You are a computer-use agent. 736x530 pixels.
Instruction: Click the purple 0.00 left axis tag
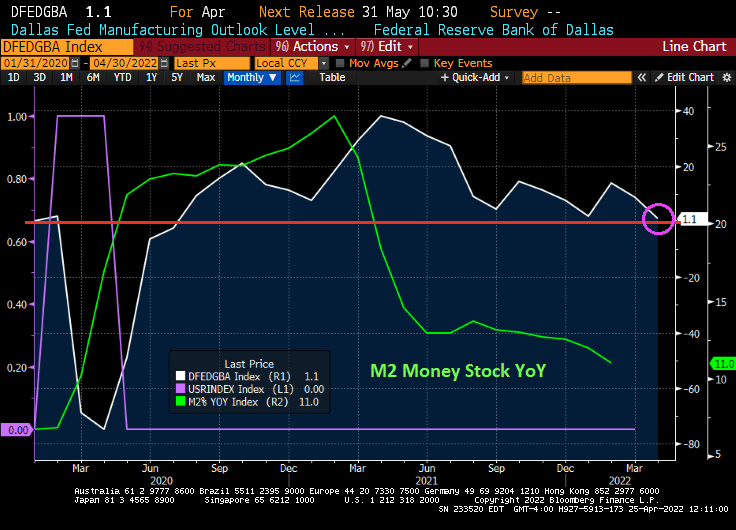(16, 429)
